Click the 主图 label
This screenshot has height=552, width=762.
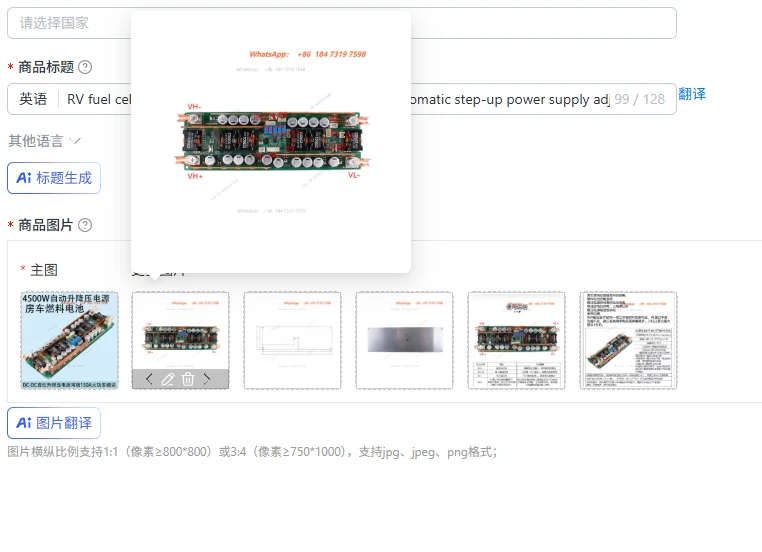(44, 270)
